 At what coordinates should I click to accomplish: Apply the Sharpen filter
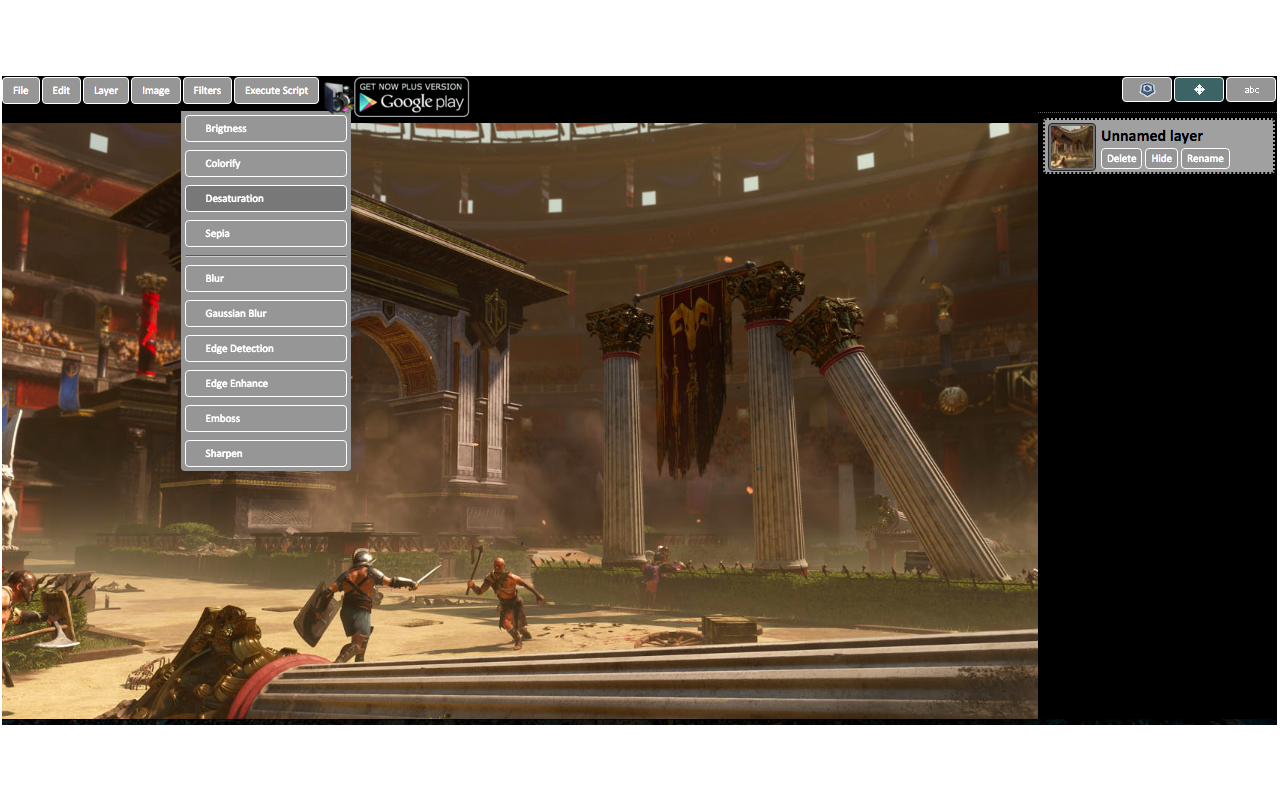coord(266,453)
